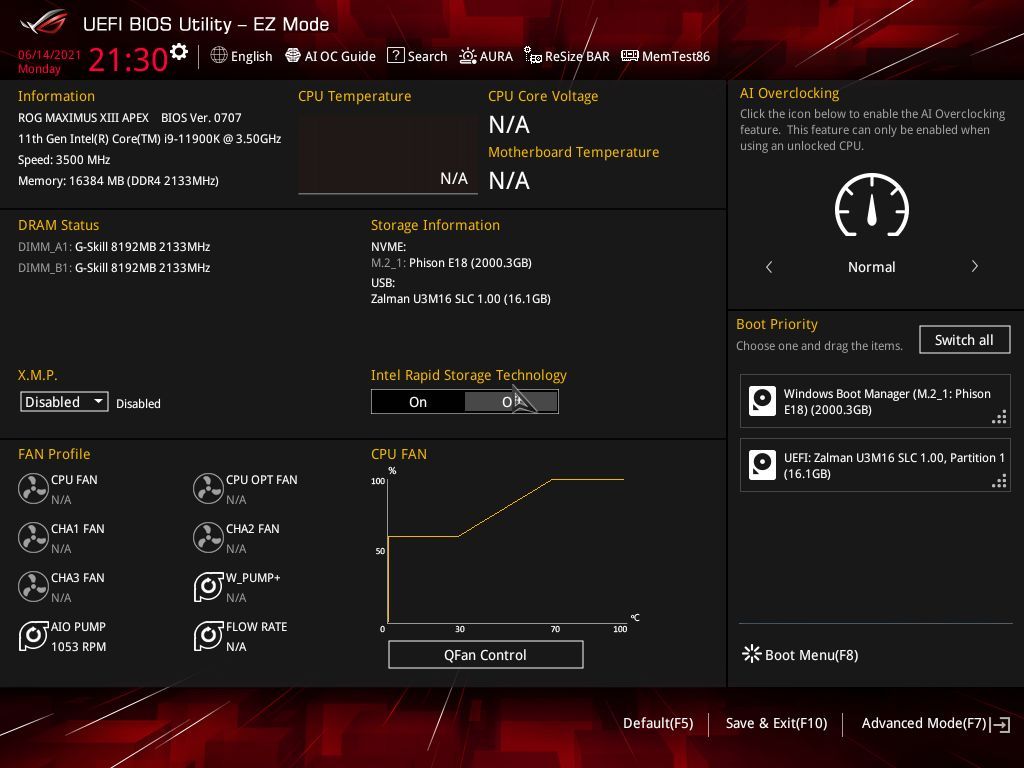Click the FLOW RATE icon
Image resolution: width=1024 pixels, height=768 pixels.
tap(208, 635)
